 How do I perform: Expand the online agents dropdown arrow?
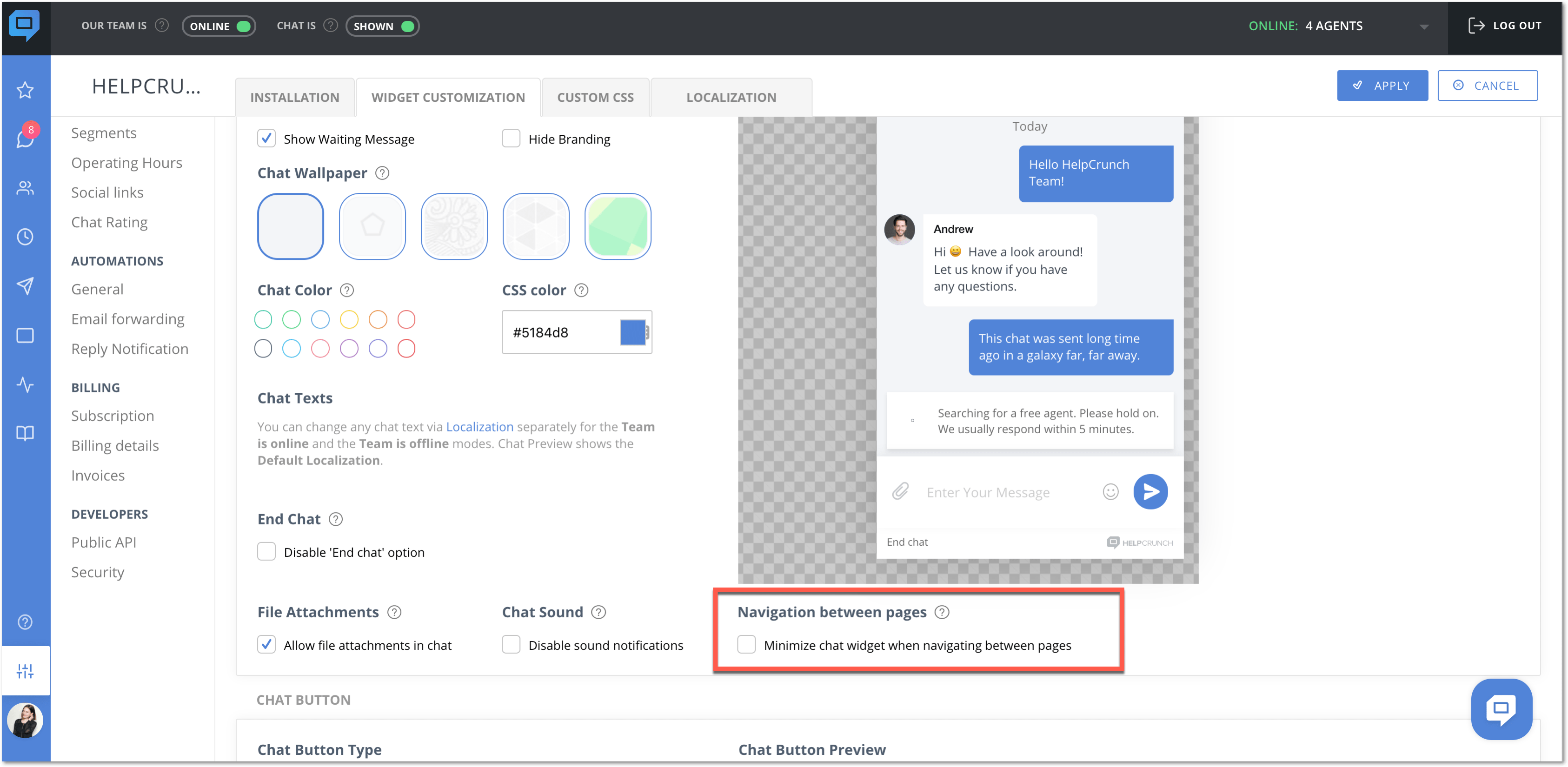point(1423,27)
